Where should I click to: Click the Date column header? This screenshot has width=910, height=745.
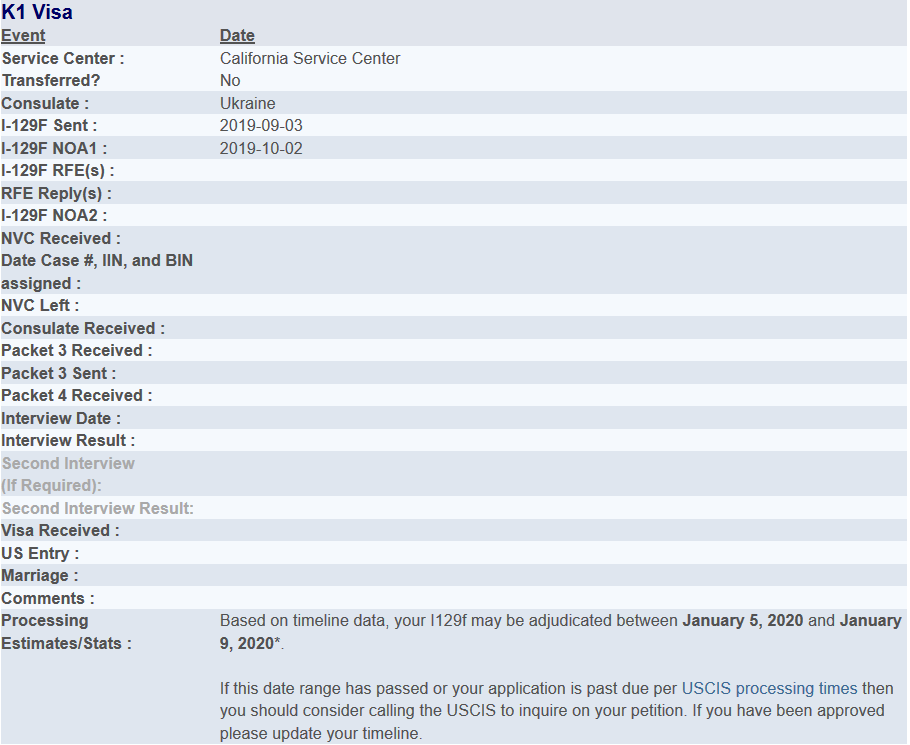(237, 35)
